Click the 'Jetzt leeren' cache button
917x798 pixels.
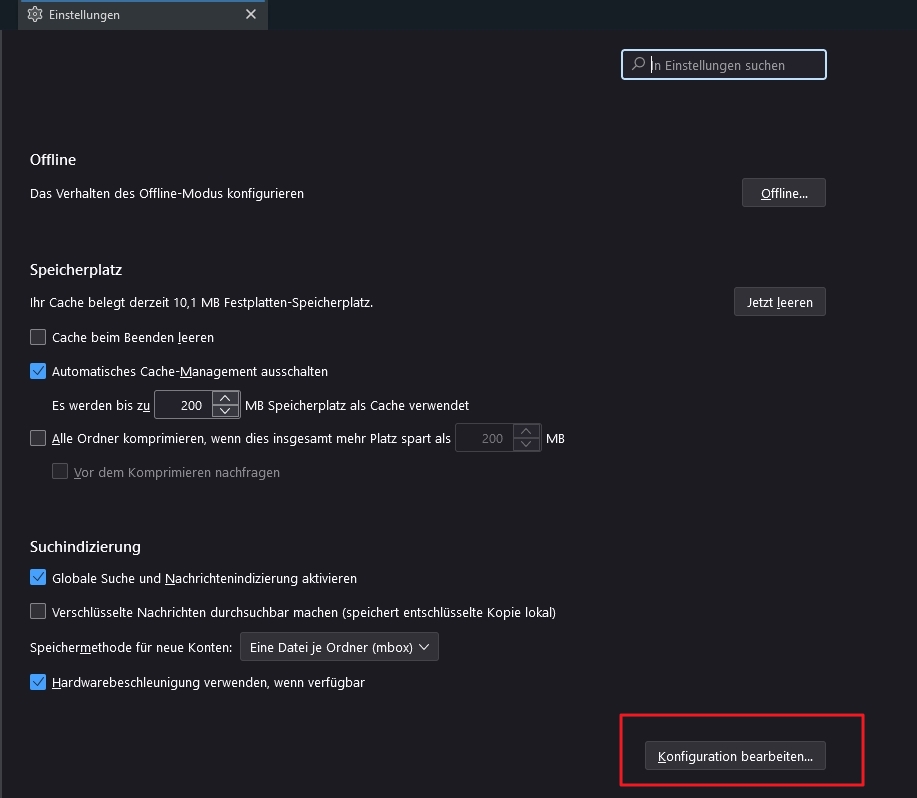[779, 302]
